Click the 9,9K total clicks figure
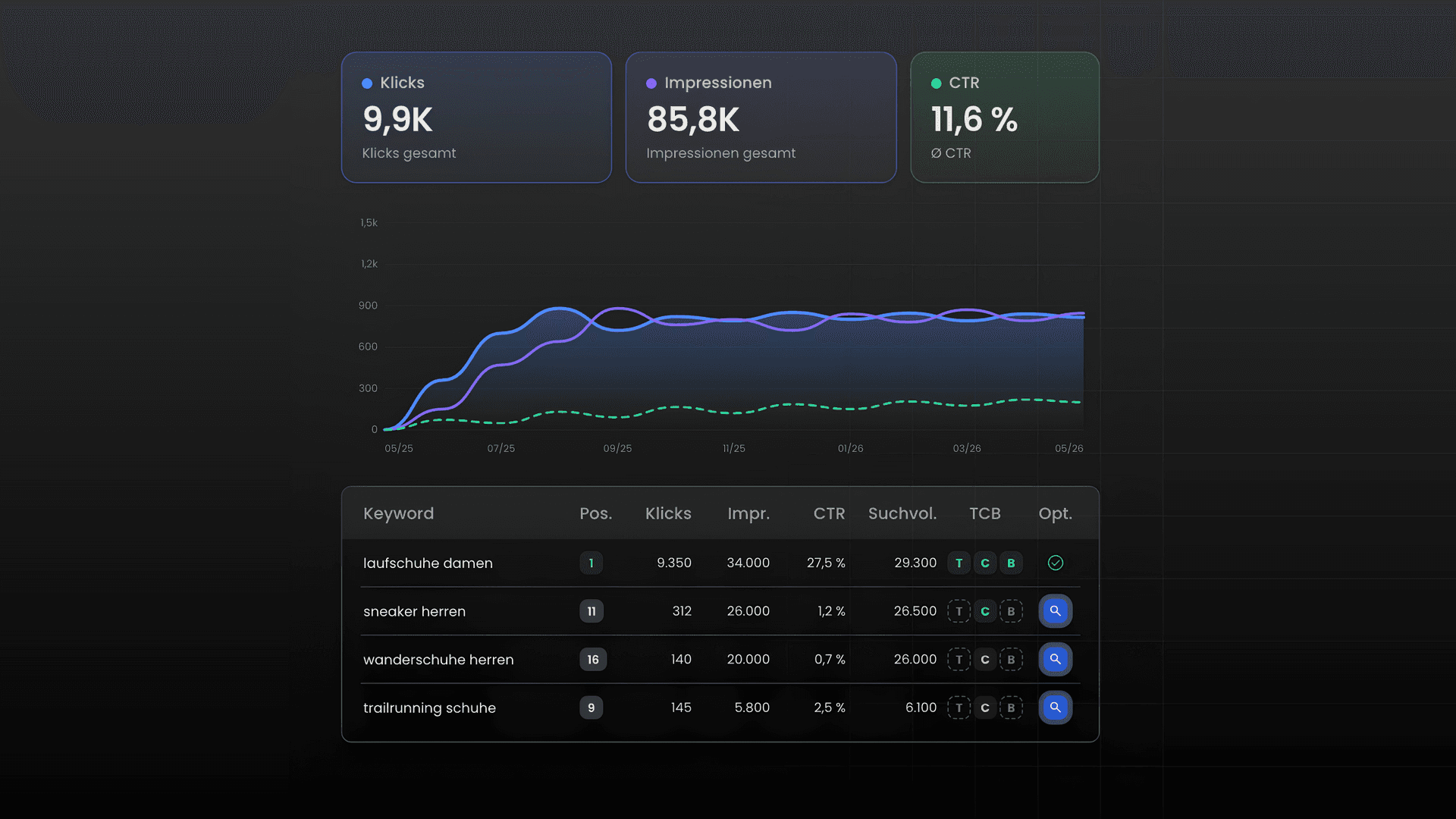The height and width of the screenshot is (819, 1456). 397,120
